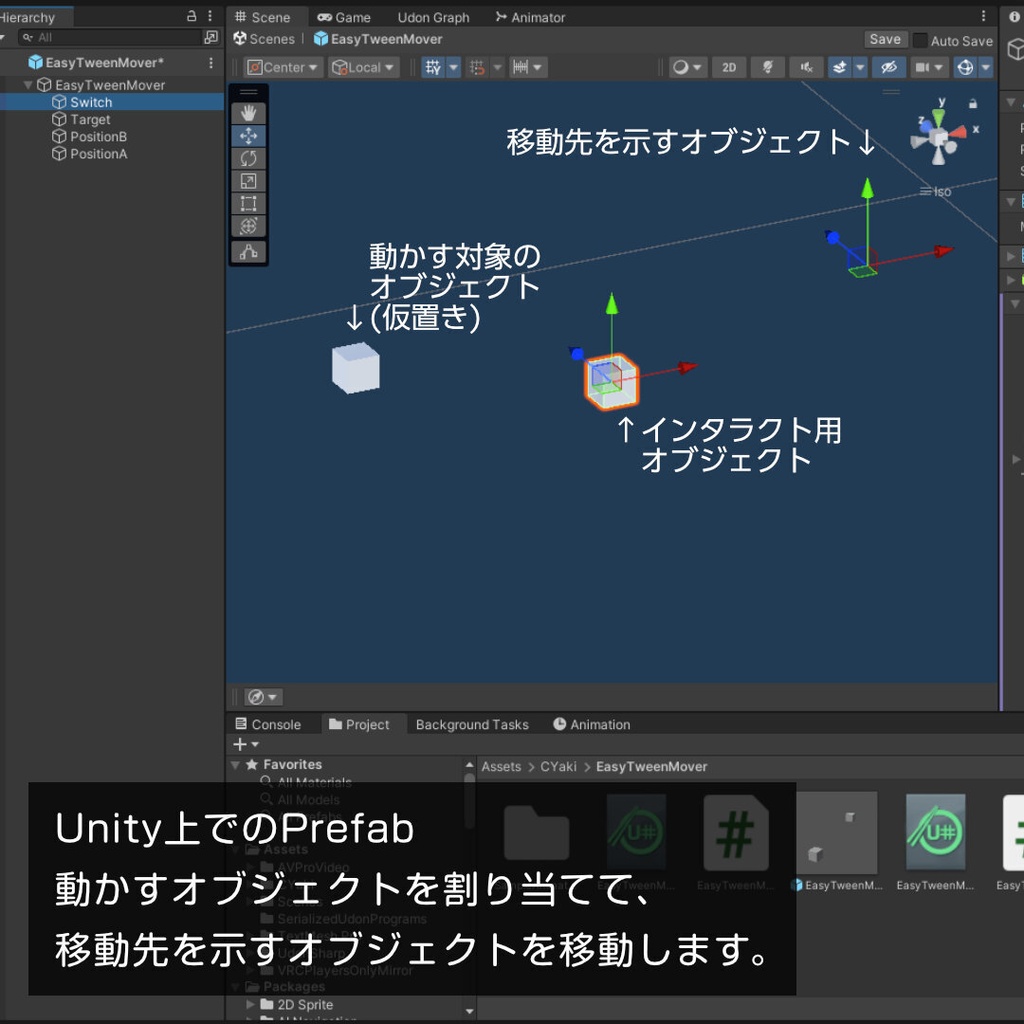Click the Hierarchy search field
Screen dimensions: 1024x1024
pos(110,37)
